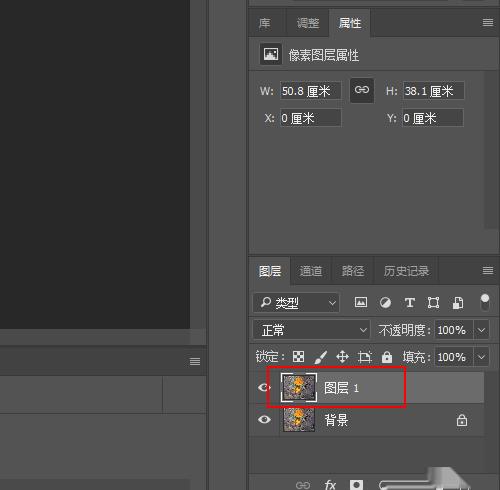
Task: Hide the 背景 layer eye icon
Action: tap(264, 419)
